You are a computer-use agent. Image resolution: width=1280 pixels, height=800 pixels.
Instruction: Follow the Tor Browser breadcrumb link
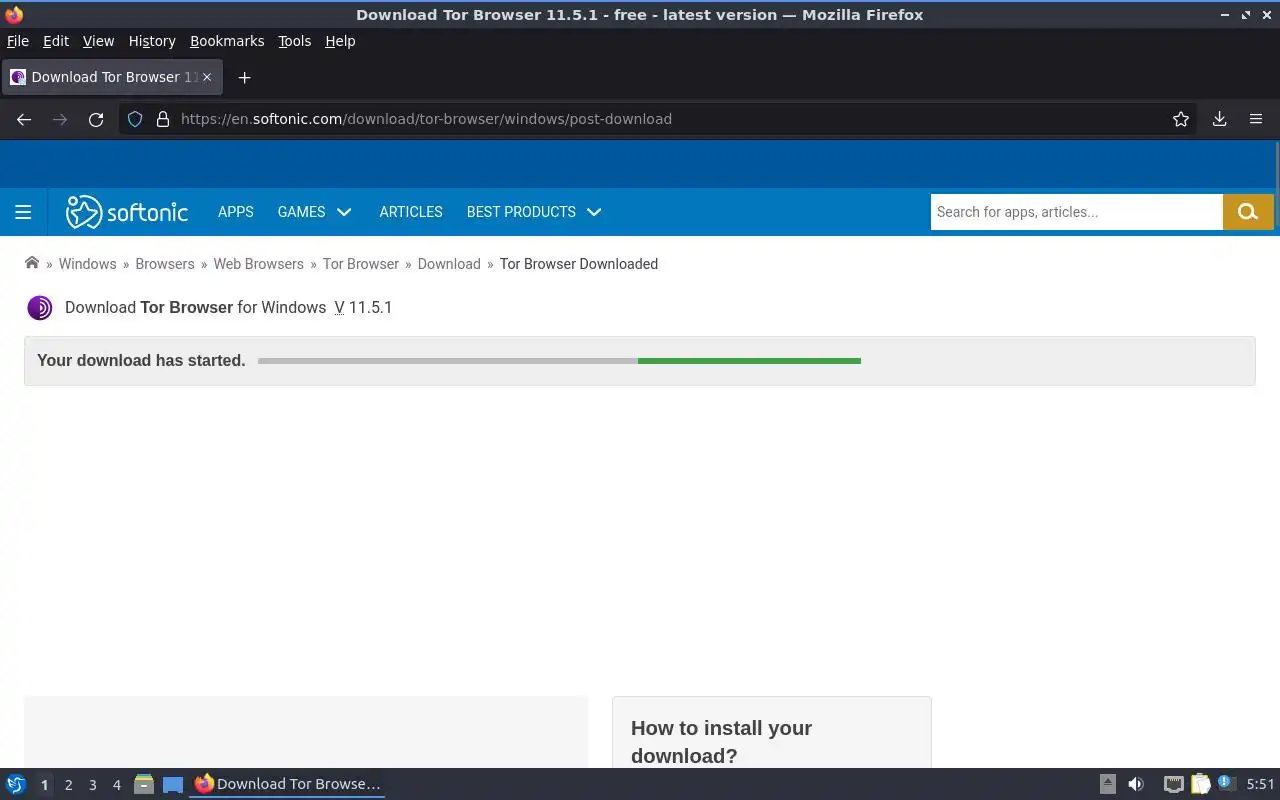(361, 264)
